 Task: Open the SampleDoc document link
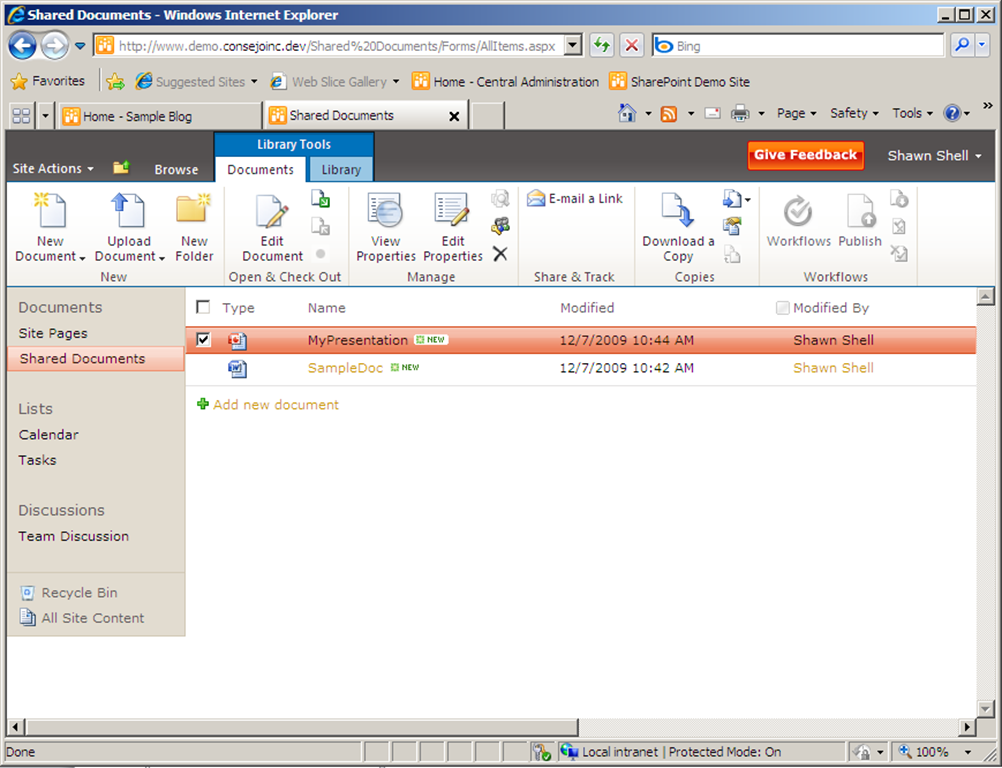345,368
